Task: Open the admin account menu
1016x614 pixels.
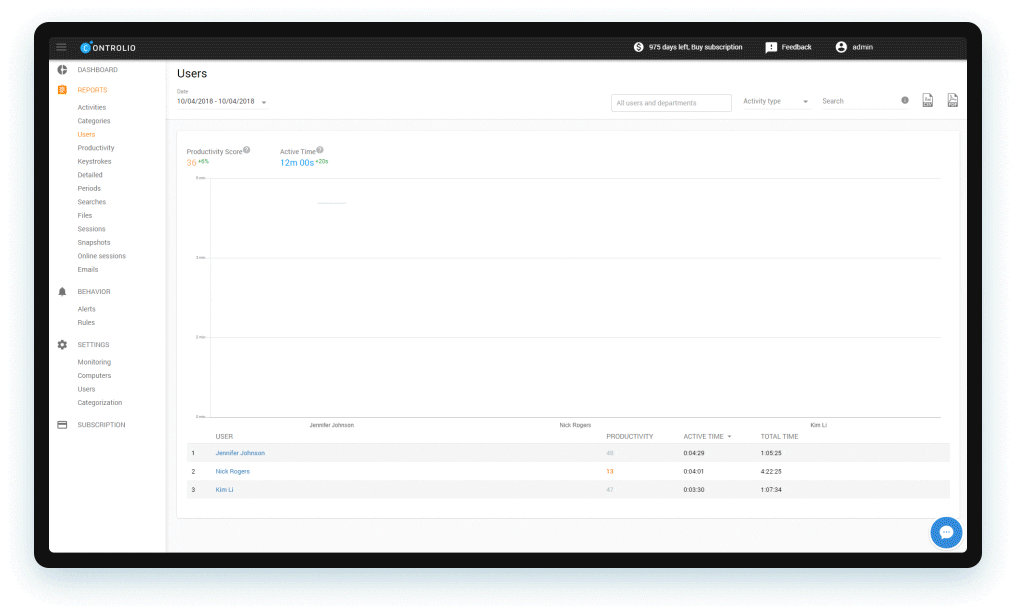Action: coord(854,47)
